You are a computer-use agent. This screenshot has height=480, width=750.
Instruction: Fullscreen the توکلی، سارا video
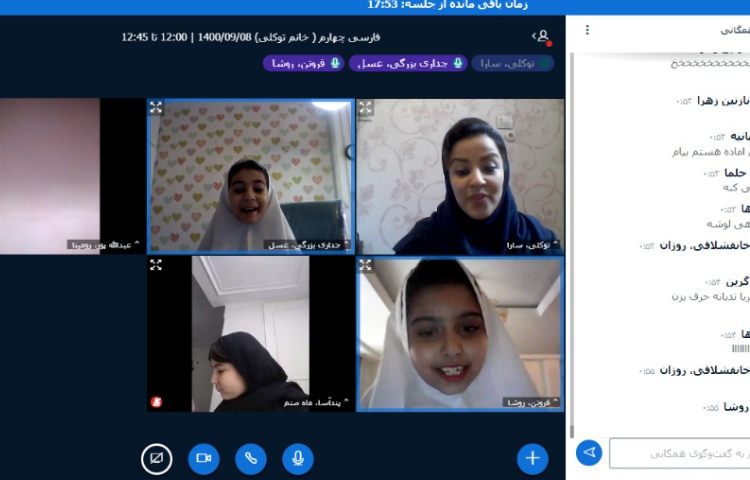coord(365,107)
